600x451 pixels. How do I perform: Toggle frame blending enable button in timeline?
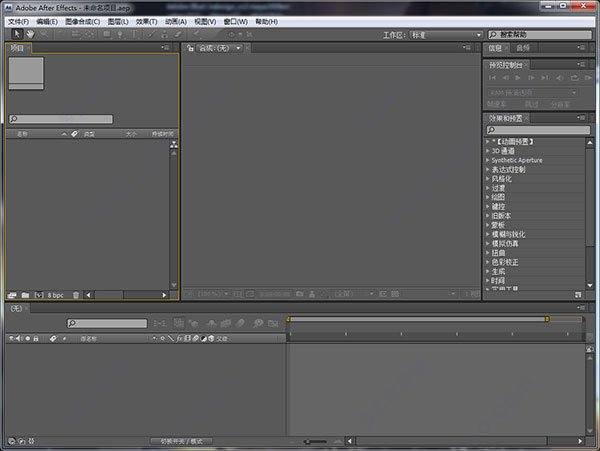click(x=226, y=324)
